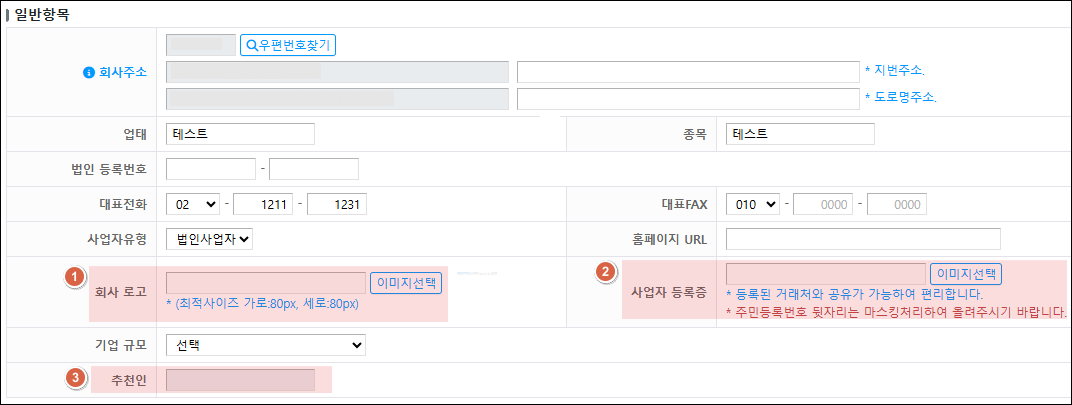Open the 대표FAX prefix dropdown

[x=756, y=204]
